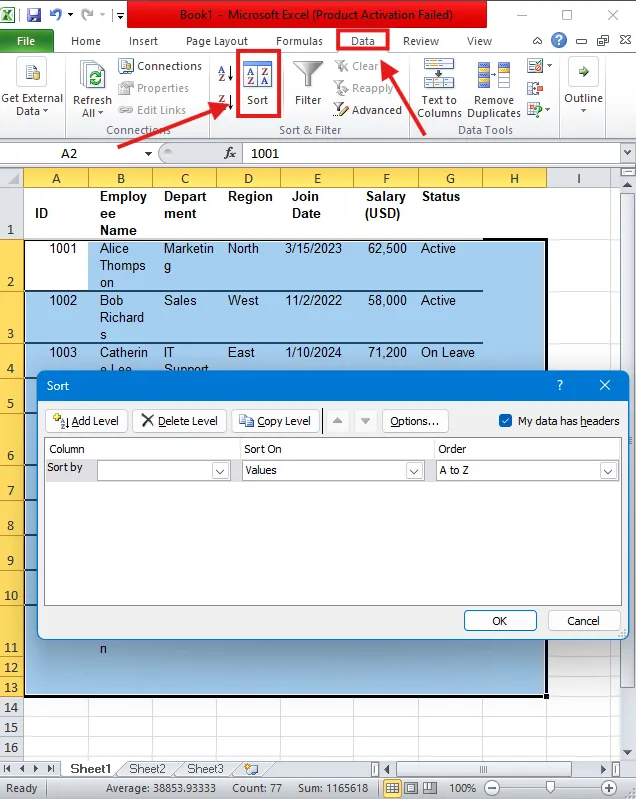Open sort Options button
Screen dimensions: 636x799
(x=415, y=421)
